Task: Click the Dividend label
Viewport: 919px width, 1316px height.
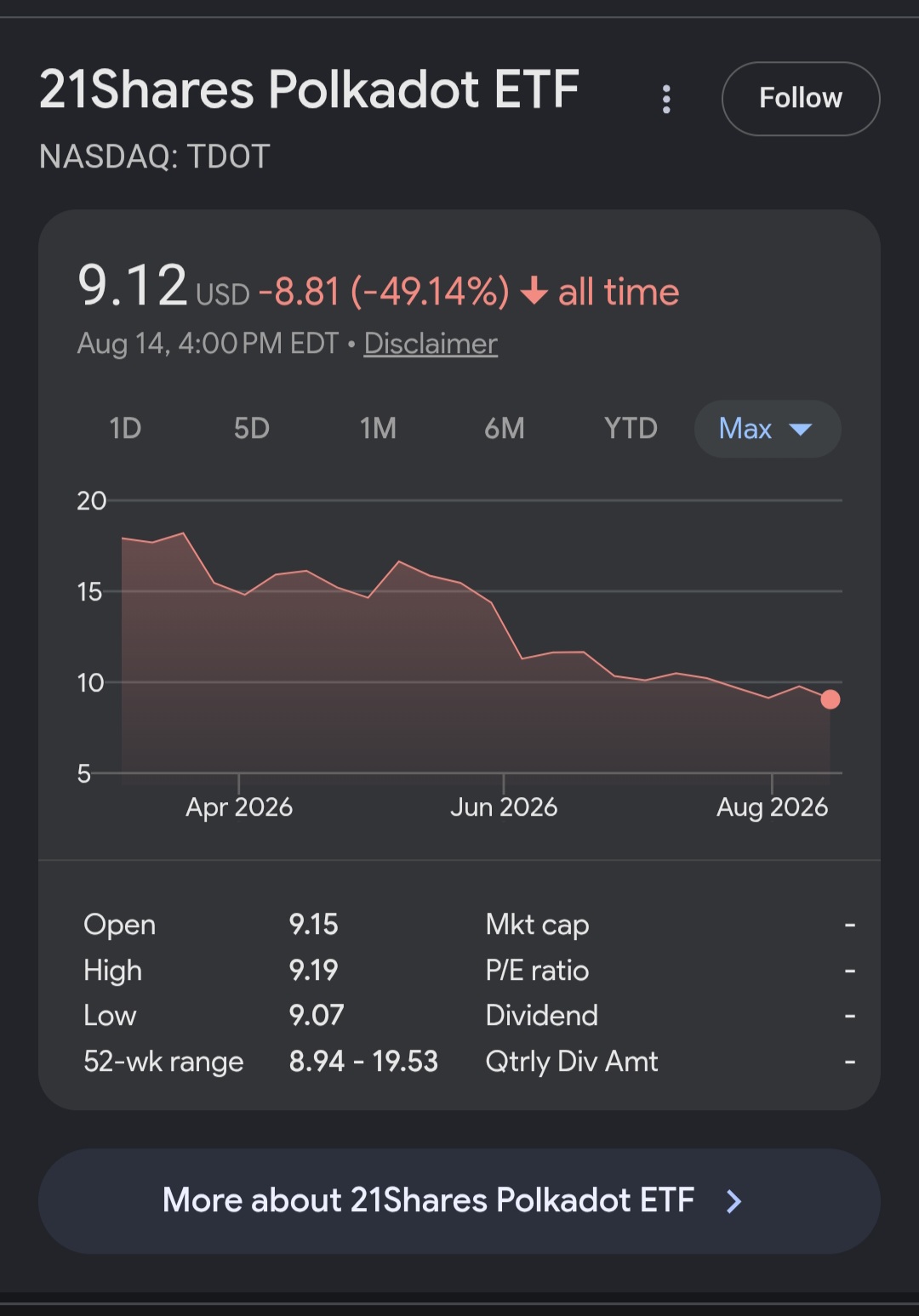Action: click(541, 1016)
